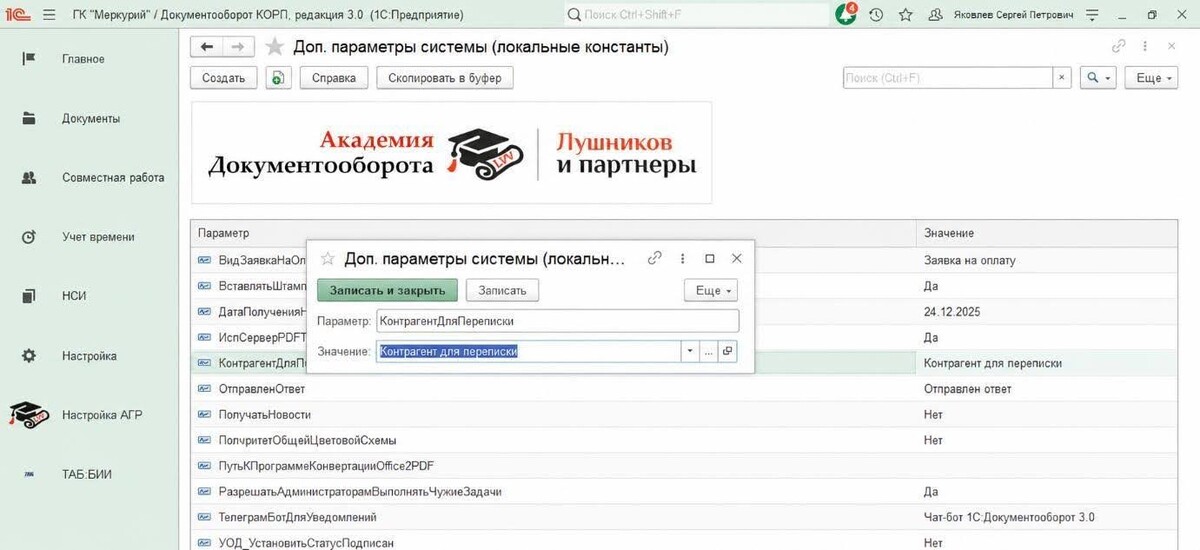
Task: Go forward with the right arrow navigation button
Action: (237, 47)
